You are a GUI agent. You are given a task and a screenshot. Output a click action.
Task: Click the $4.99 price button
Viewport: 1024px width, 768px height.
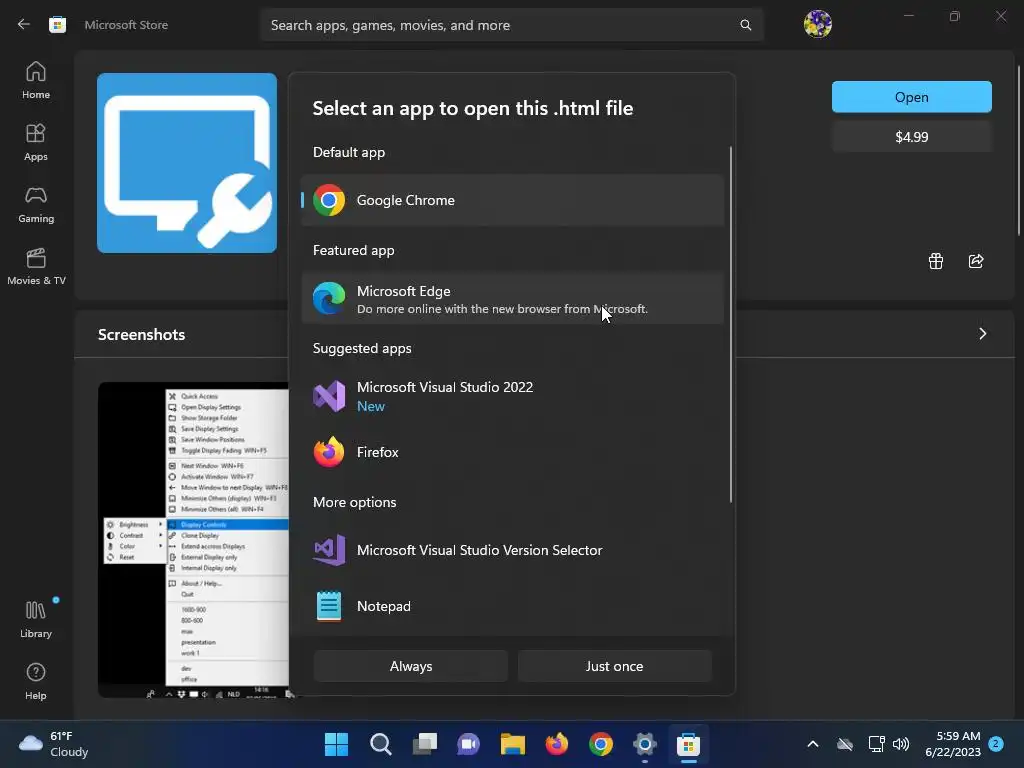[x=911, y=136]
